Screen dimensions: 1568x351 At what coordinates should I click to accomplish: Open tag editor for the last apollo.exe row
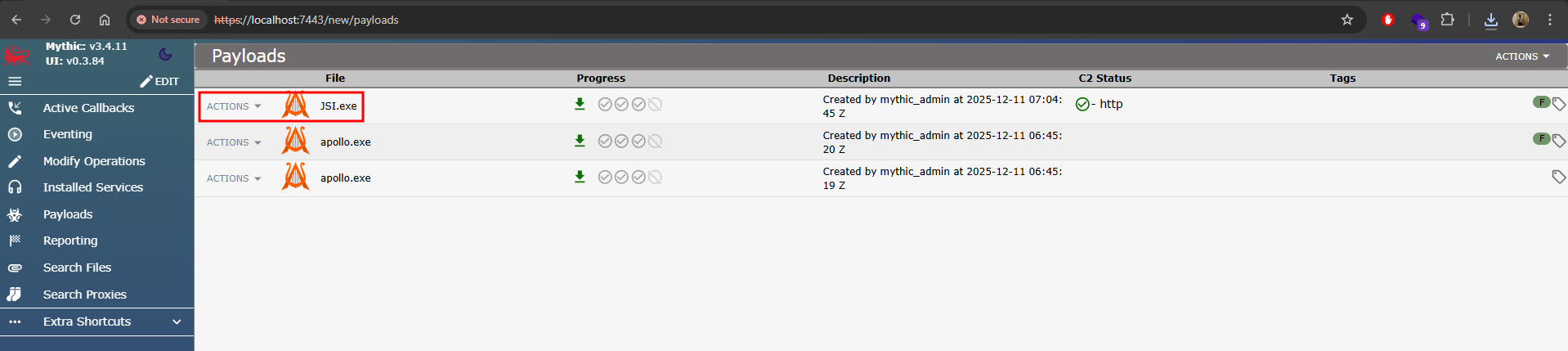1558,177
